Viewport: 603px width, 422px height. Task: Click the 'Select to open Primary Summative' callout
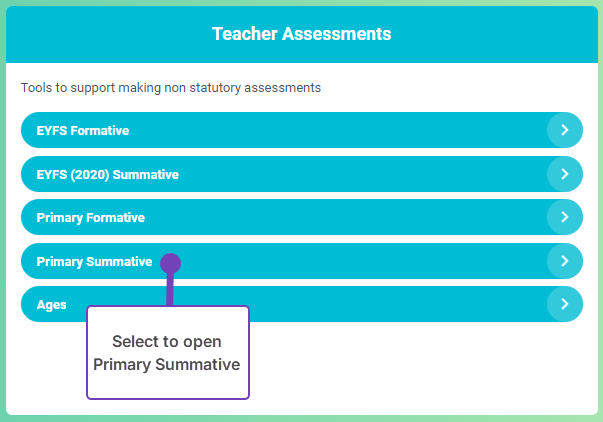pos(167,353)
